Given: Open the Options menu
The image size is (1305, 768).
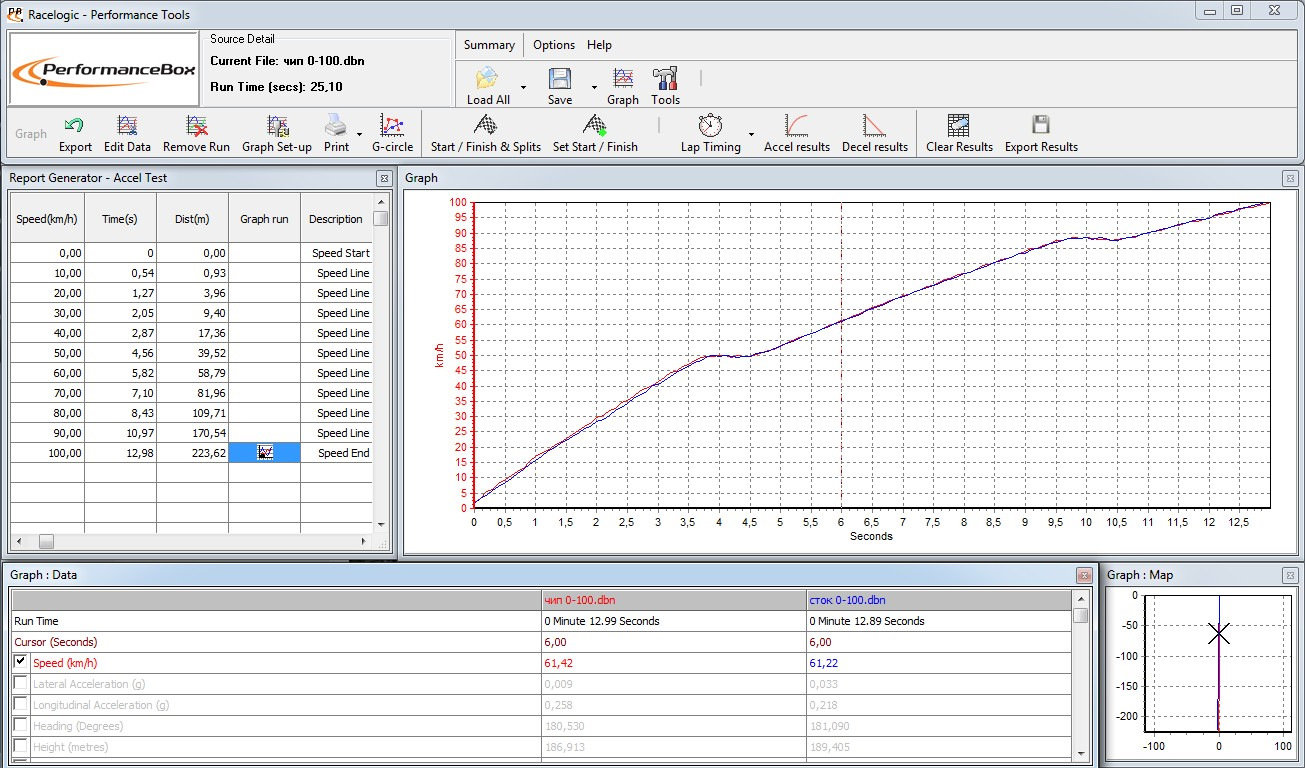Looking at the screenshot, I should point(553,45).
